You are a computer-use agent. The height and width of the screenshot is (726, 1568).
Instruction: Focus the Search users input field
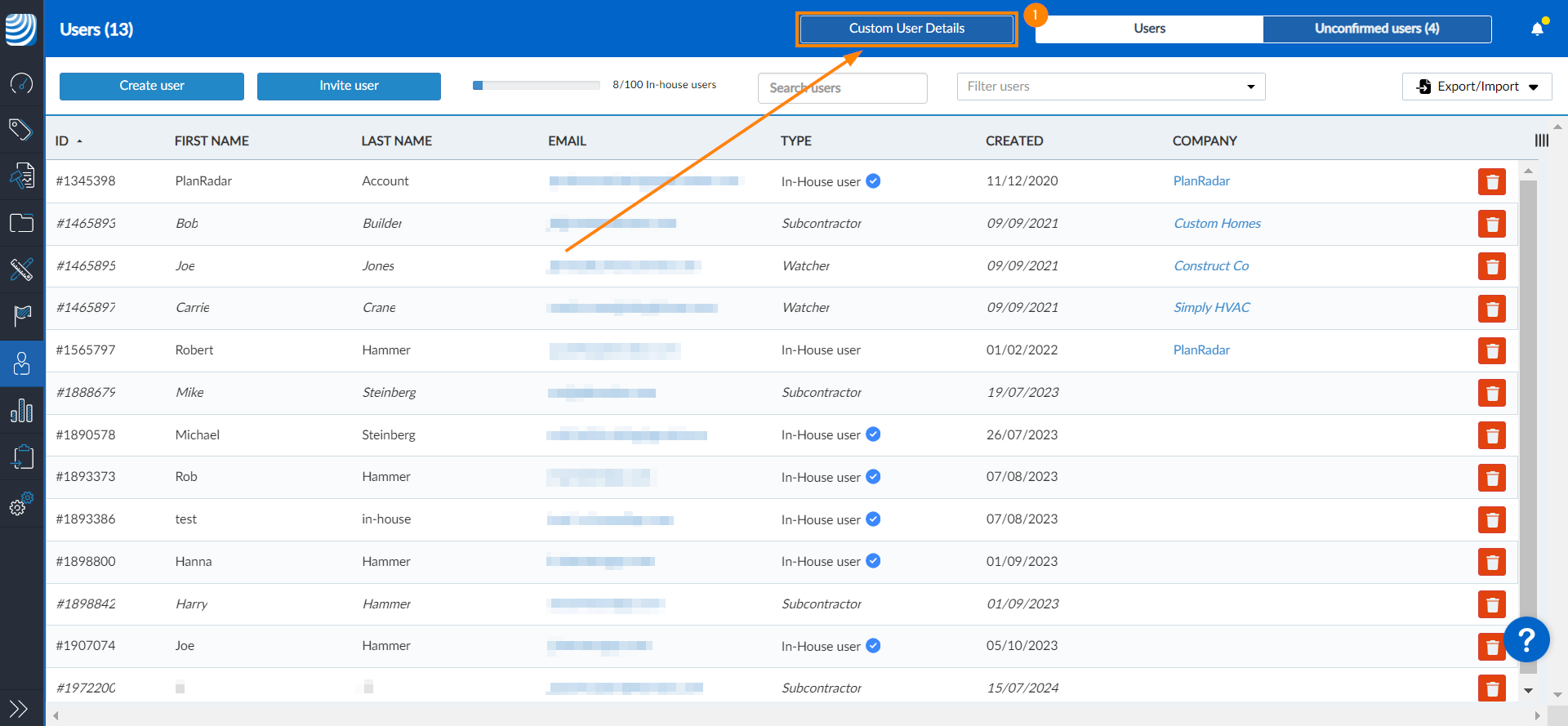842,87
